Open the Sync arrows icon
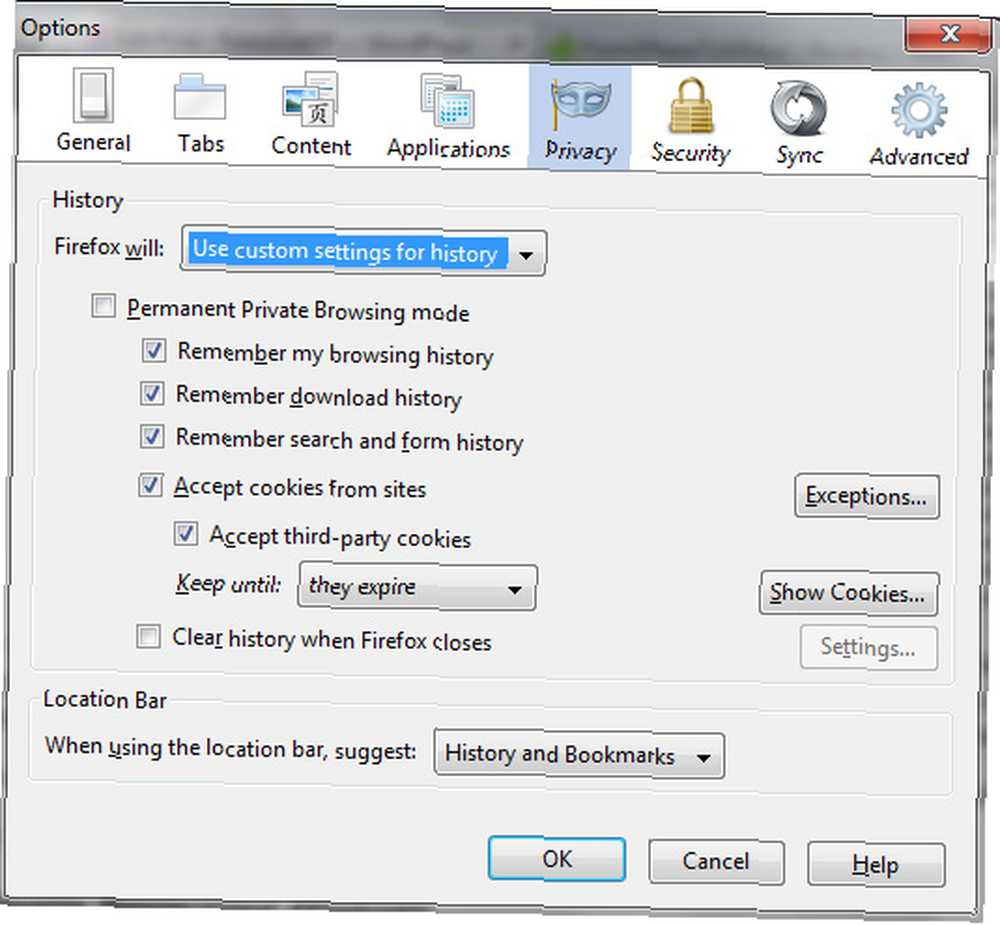The image size is (1000, 925). [x=798, y=108]
